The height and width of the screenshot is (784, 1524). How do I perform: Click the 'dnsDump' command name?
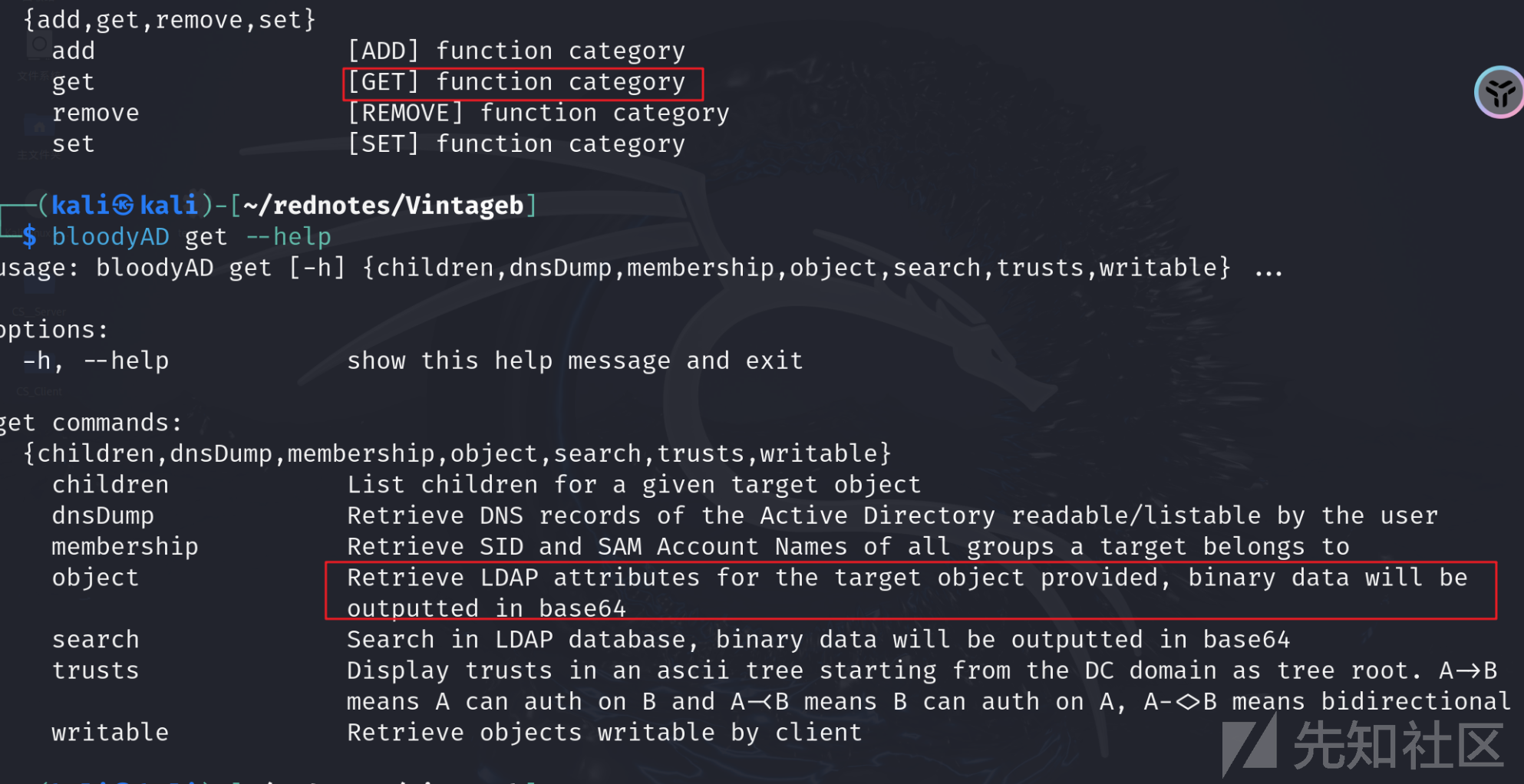(x=103, y=516)
